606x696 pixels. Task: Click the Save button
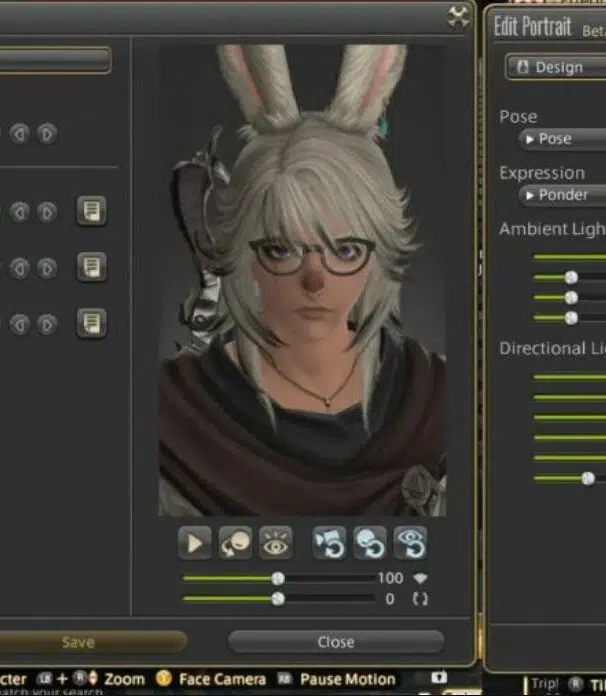click(x=80, y=642)
